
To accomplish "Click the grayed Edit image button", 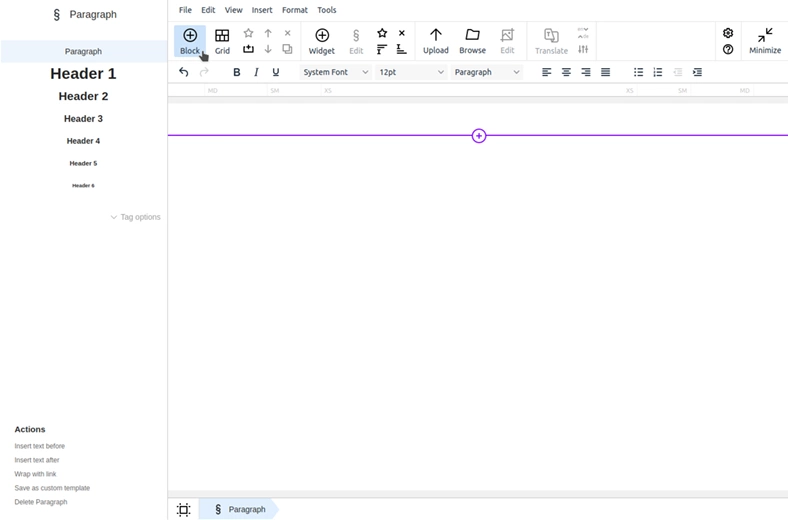I will coord(507,41).
